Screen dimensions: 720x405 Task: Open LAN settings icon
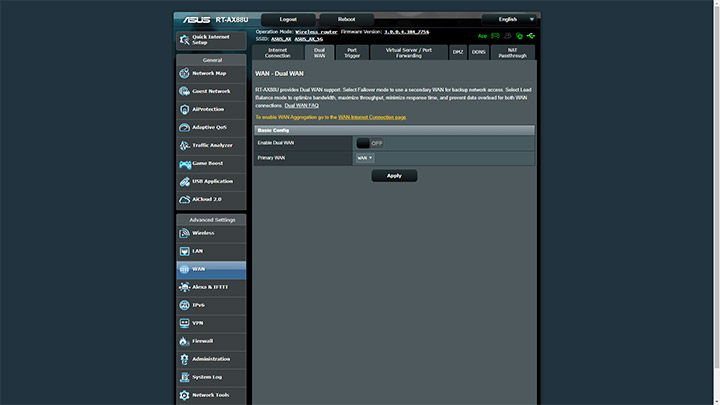185,251
